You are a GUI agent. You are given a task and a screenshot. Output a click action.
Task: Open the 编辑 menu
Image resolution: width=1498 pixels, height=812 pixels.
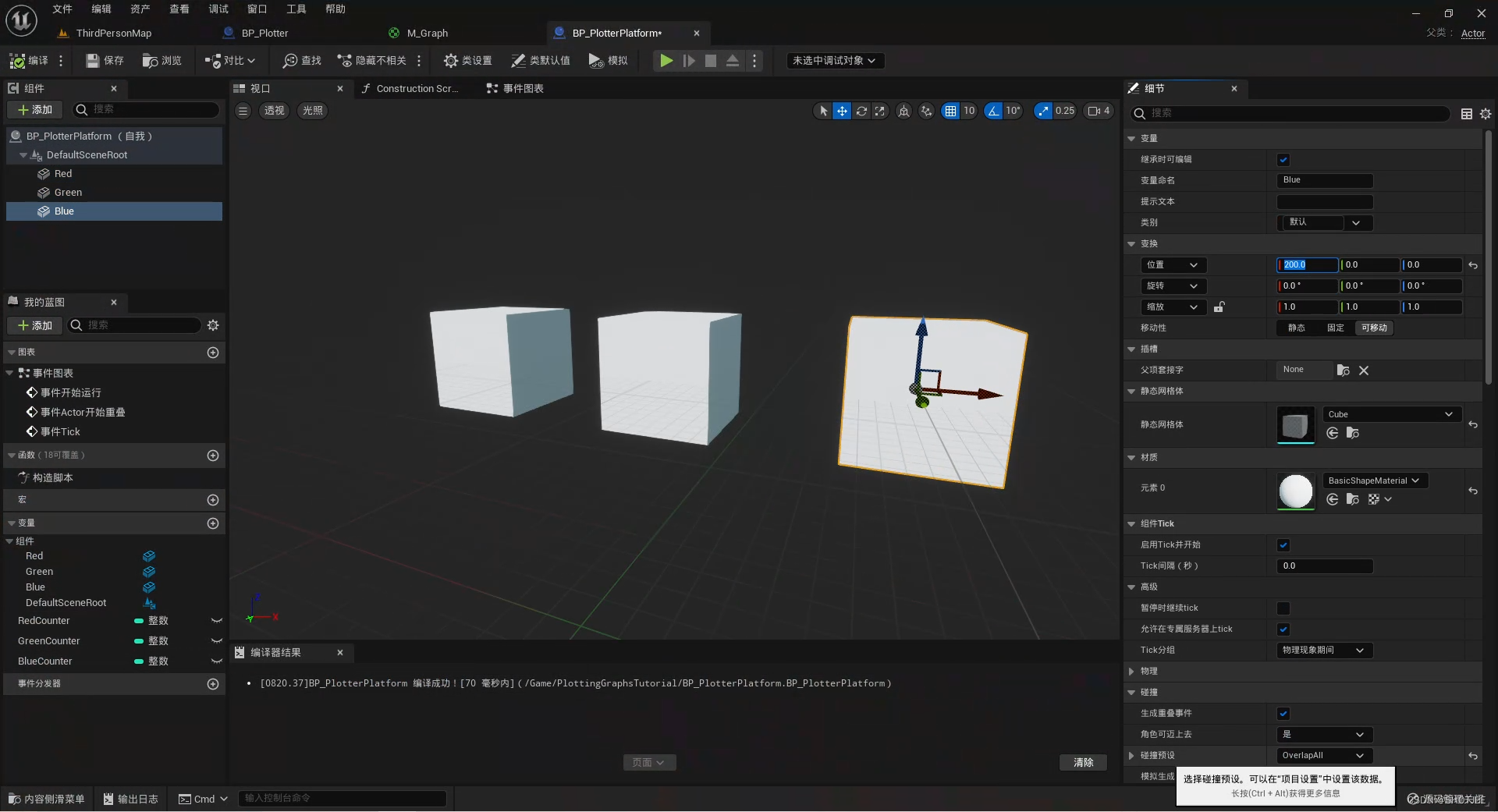[101, 9]
